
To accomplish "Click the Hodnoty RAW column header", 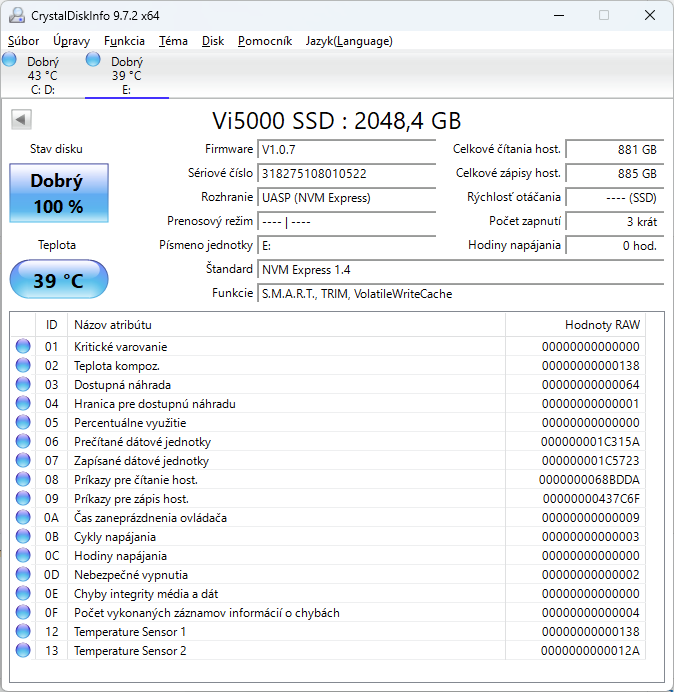I will (576, 325).
